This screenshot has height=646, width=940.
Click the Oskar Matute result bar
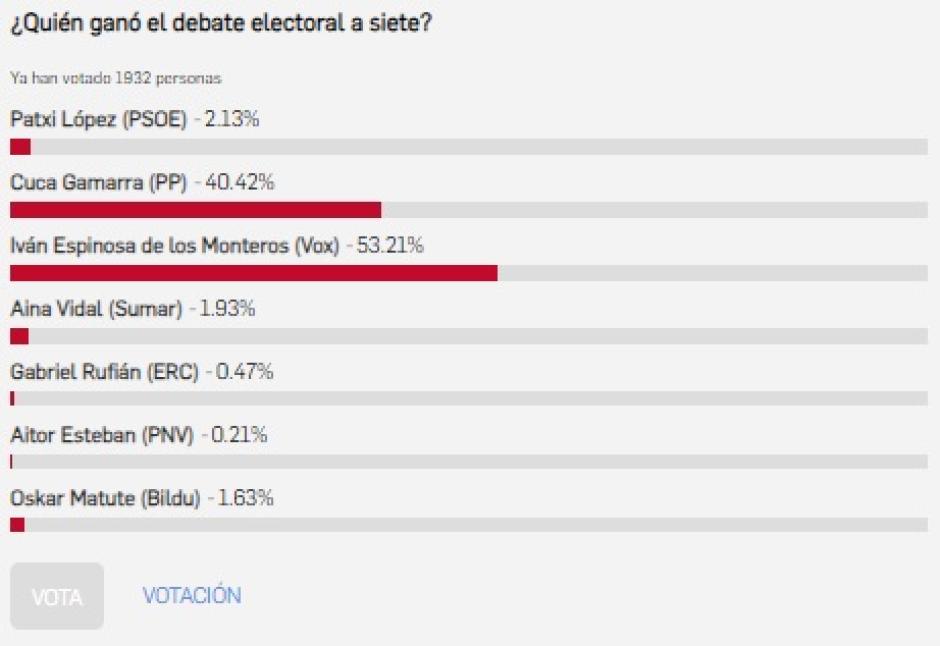tap(469, 525)
